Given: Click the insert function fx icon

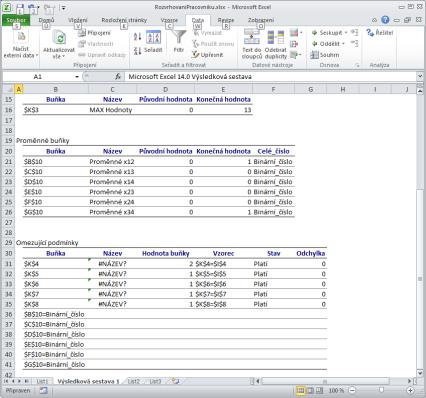Looking at the screenshot, I should pyautogui.click(x=118, y=77).
